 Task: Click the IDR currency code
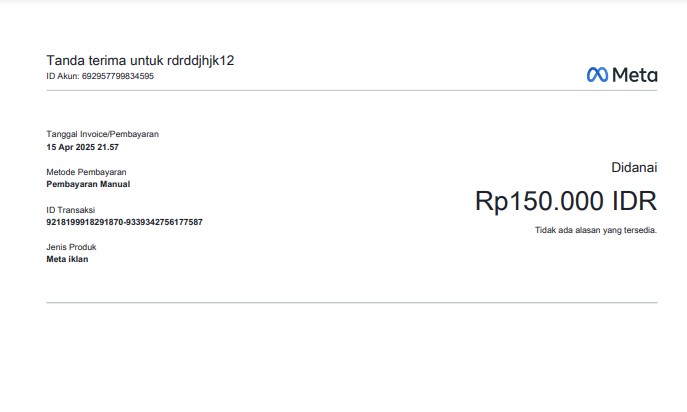(633, 201)
